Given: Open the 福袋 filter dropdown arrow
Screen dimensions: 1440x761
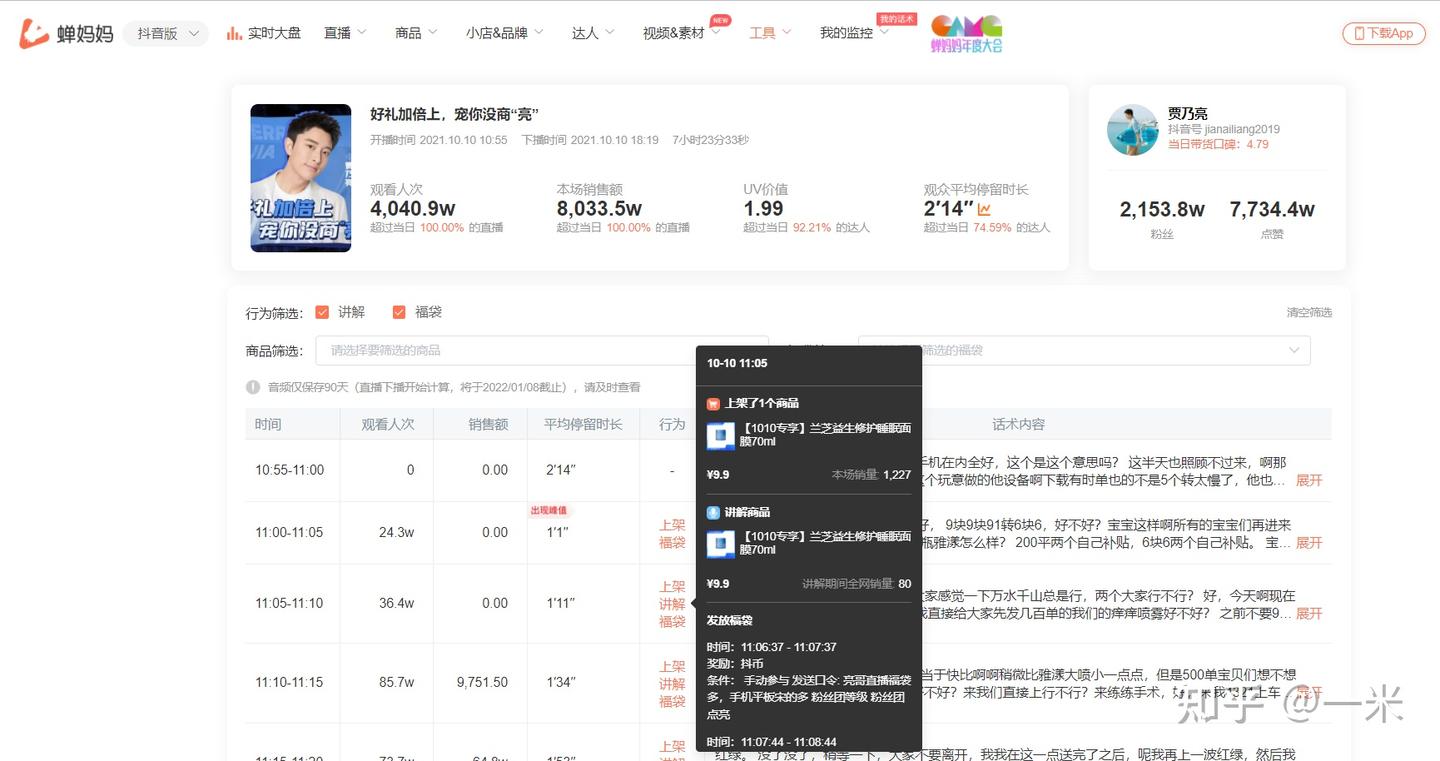Looking at the screenshot, I should (1294, 350).
